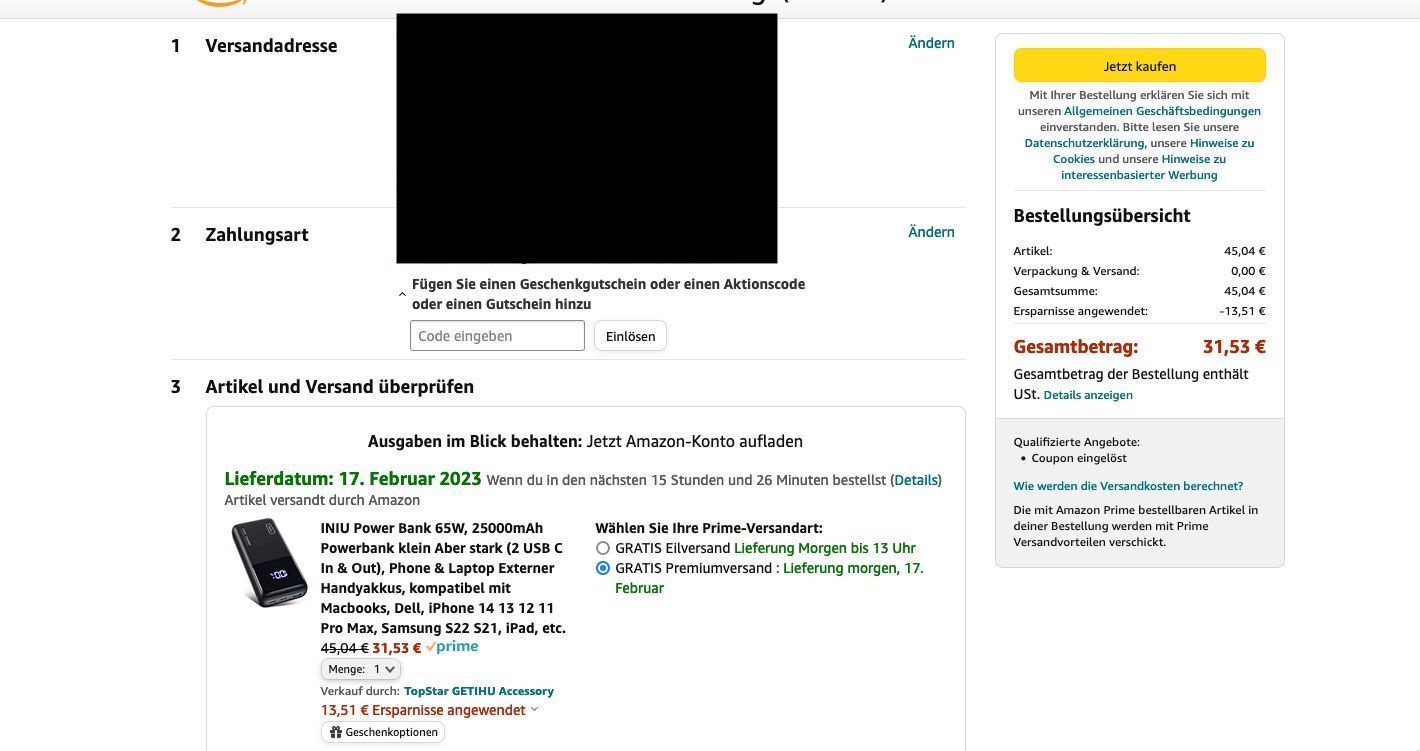Image resolution: width=1420 pixels, height=751 pixels.
Task: Open Allgemeinen Geschäftsbedingungen link
Action: [x=1162, y=111]
